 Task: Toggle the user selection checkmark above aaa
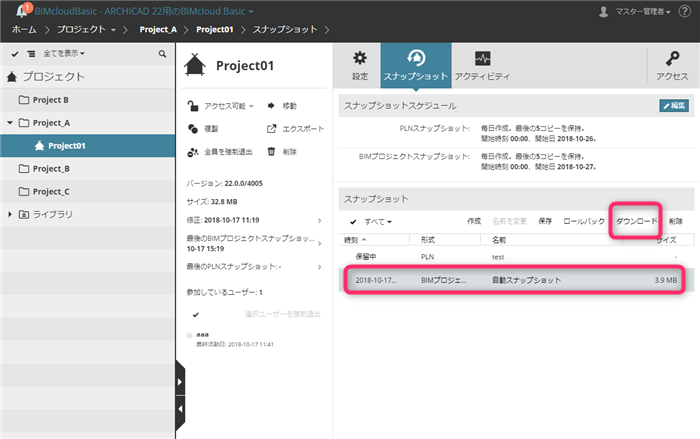(196, 314)
